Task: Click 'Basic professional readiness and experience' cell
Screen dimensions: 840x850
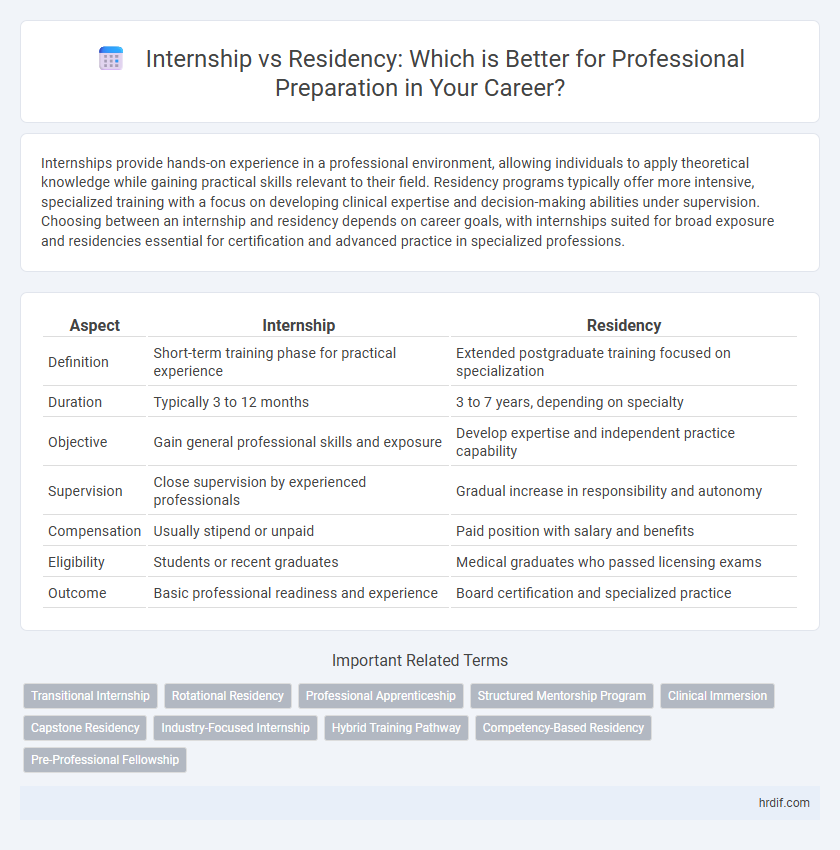Action: tap(298, 593)
